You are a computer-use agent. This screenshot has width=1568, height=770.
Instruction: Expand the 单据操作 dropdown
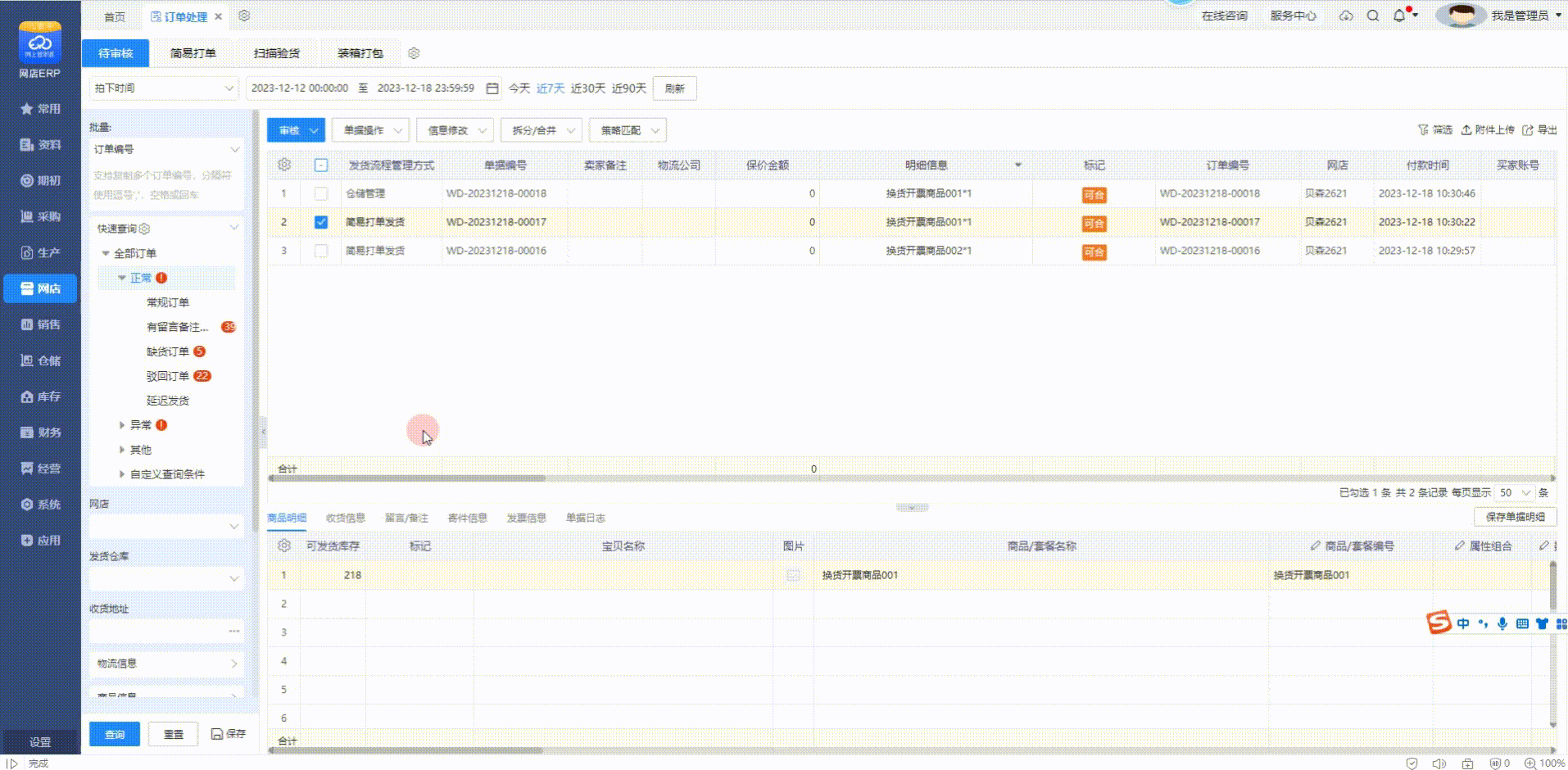pyautogui.click(x=371, y=130)
